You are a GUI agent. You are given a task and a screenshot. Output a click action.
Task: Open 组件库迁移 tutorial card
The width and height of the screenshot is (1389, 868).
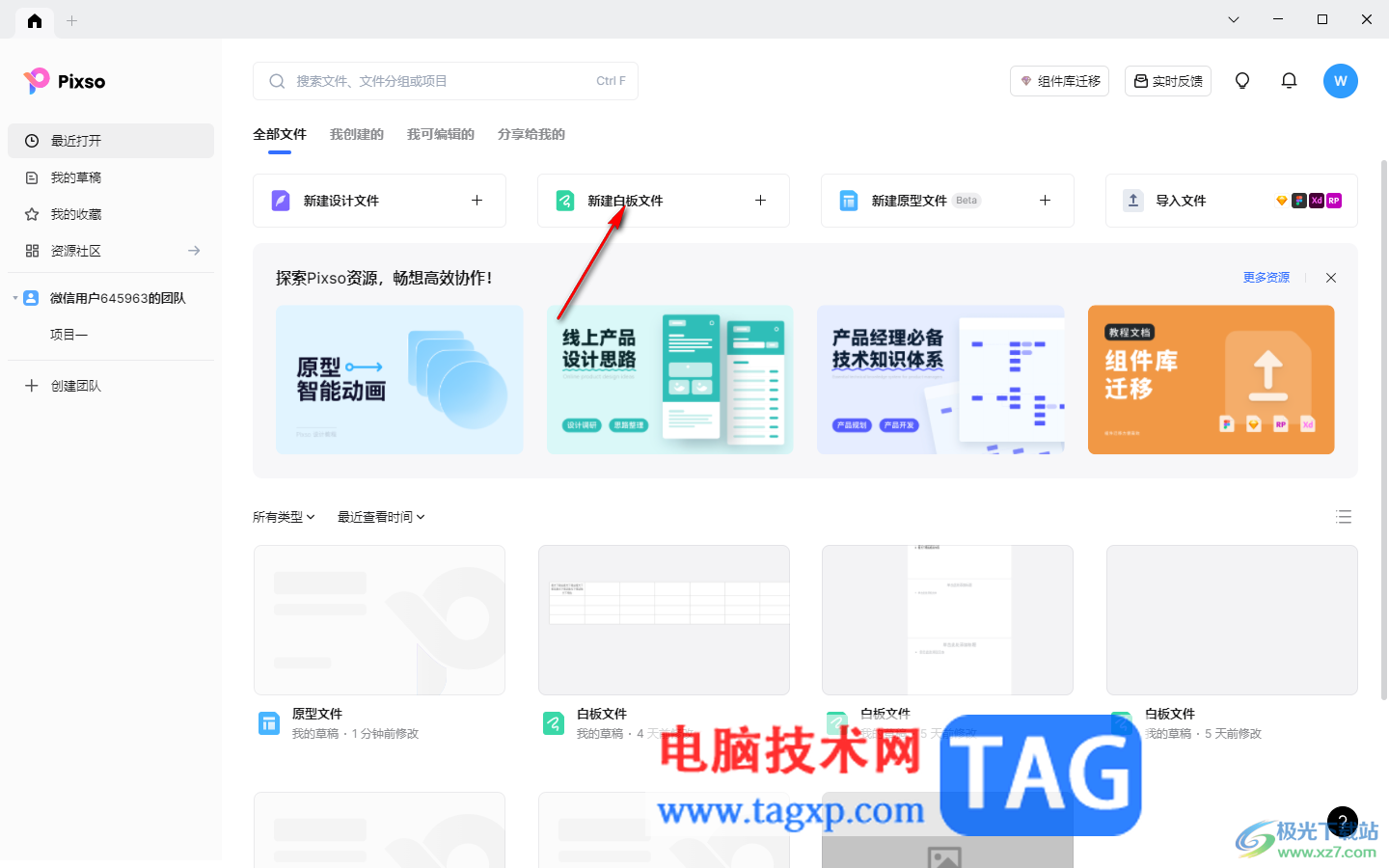coord(1212,380)
